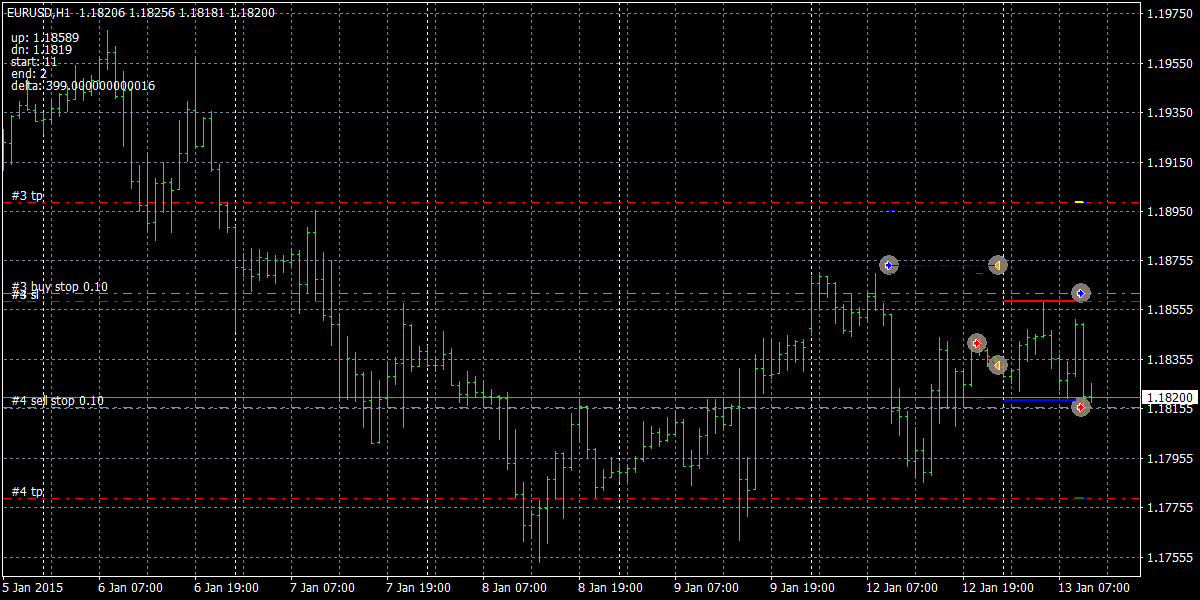Click price scale label 1.18750
1200x600 pixels.
click(1169, 261)
